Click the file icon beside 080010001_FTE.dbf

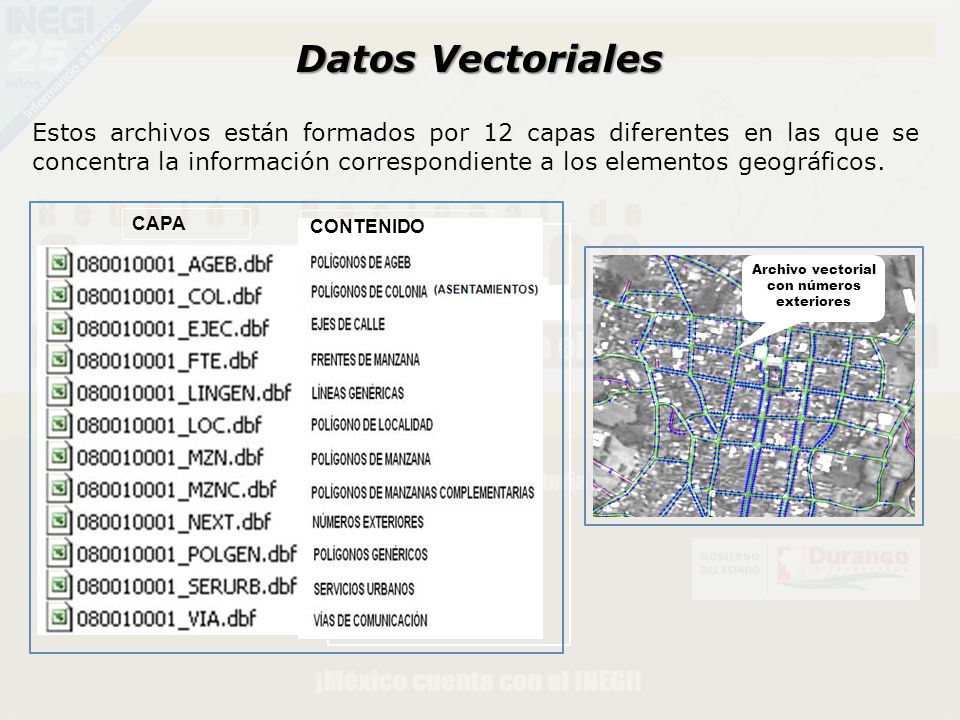click(x=59, y=360)
